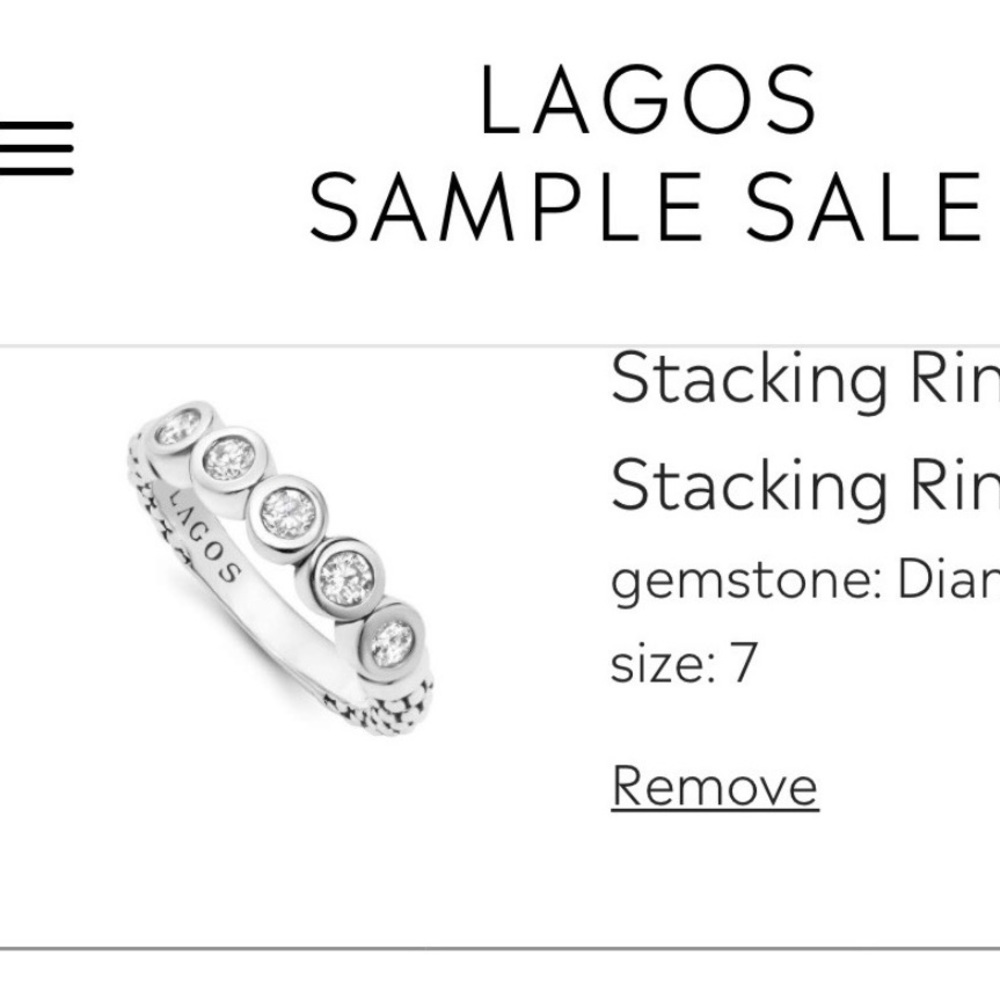
Task: Click Remove to delete the ring
Action: 716,787
